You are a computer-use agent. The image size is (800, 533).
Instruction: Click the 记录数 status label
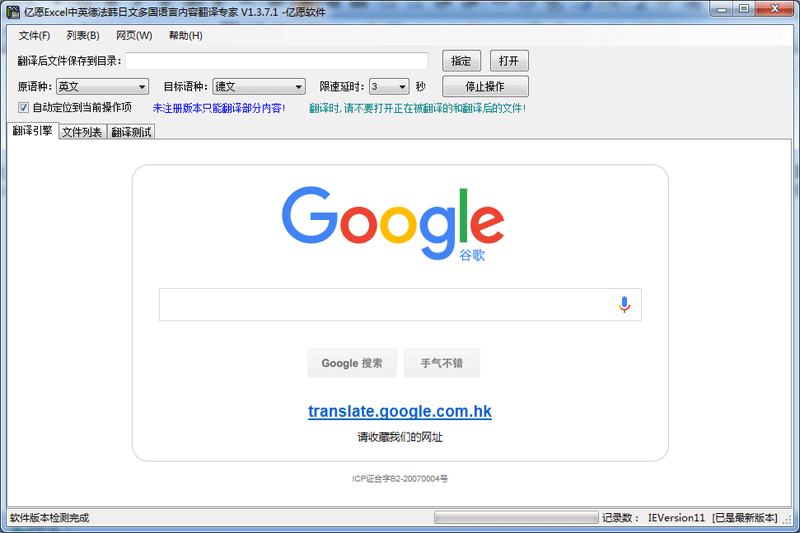coord(620,518)
